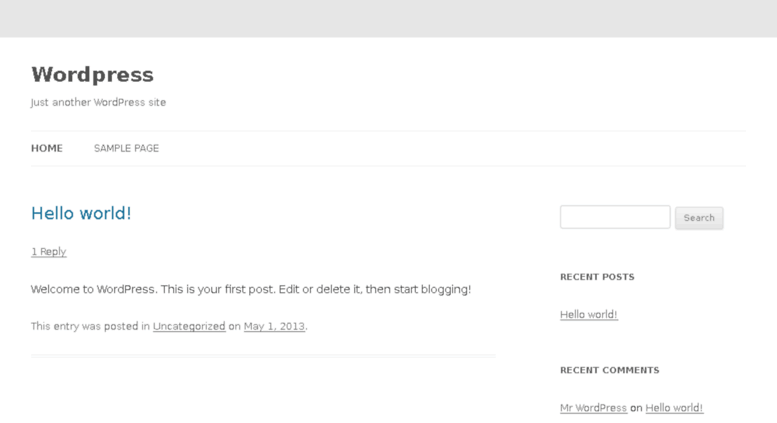777x423 pixels.
Task: Click the RECENT COMMENTS widget heading
Action: point(610,370)
